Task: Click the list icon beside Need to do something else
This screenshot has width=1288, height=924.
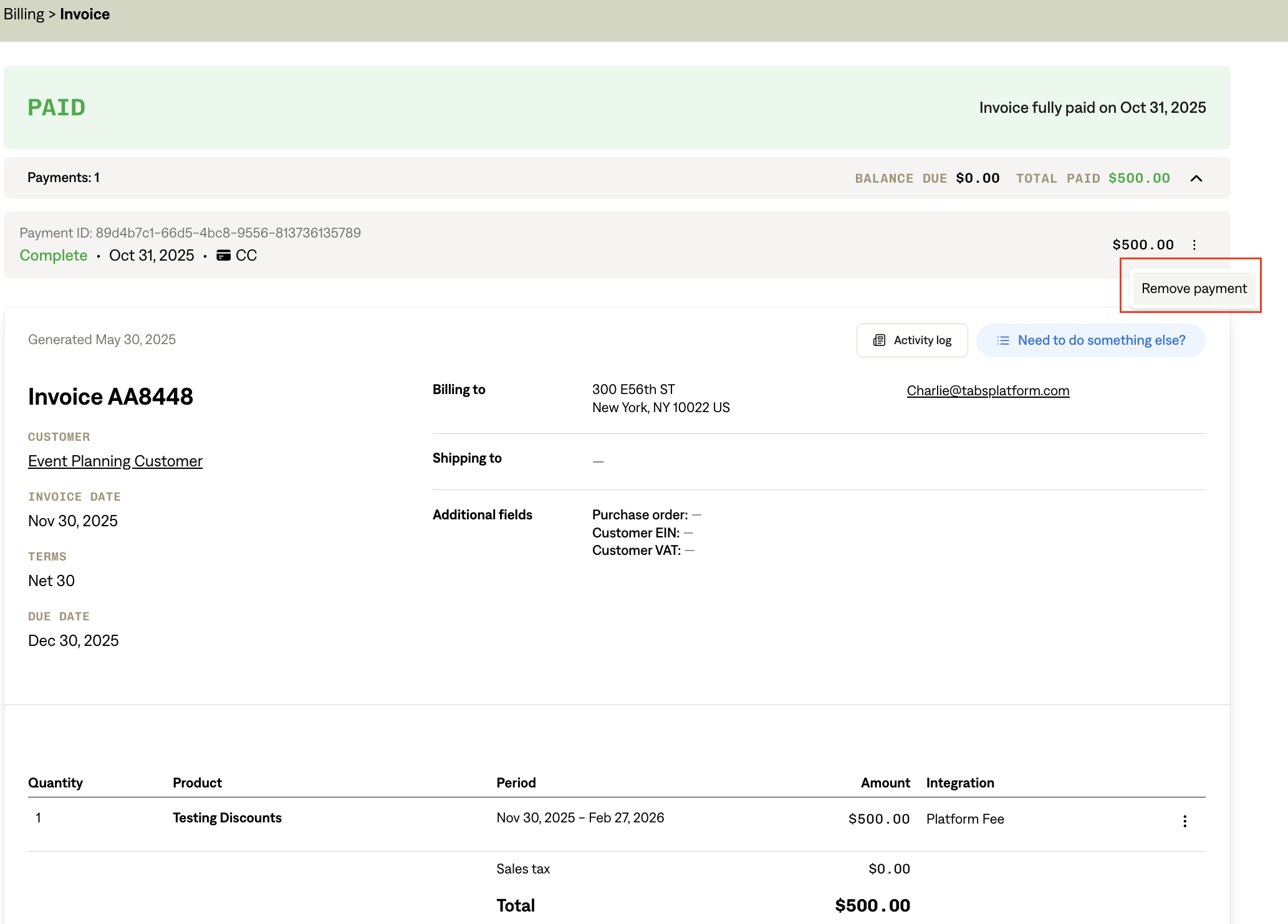Action: pyautogui.click(x=1002, y=340)
